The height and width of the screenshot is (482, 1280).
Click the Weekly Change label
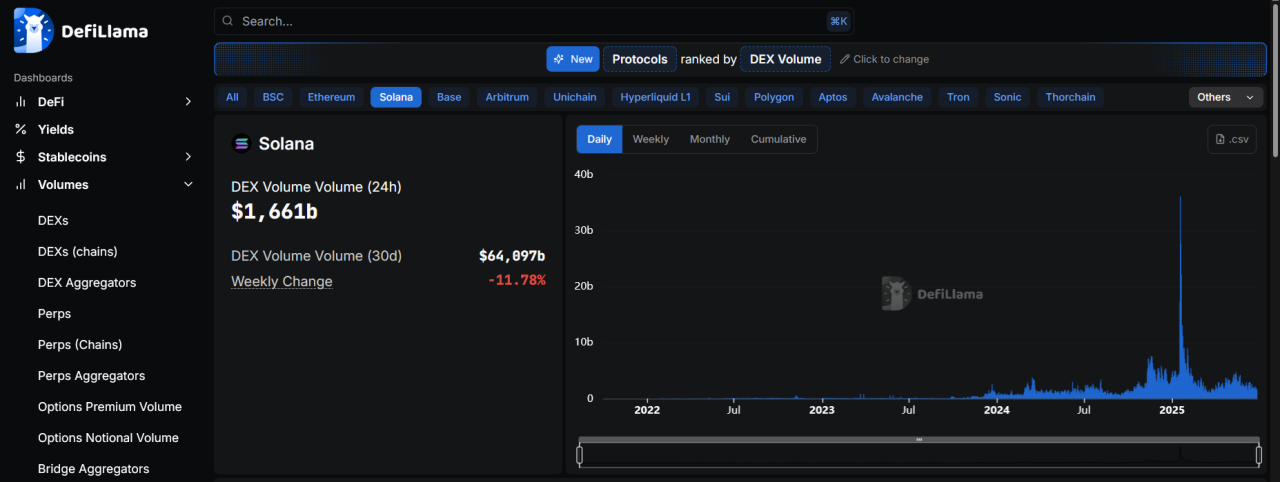click(x=282, y=281)
